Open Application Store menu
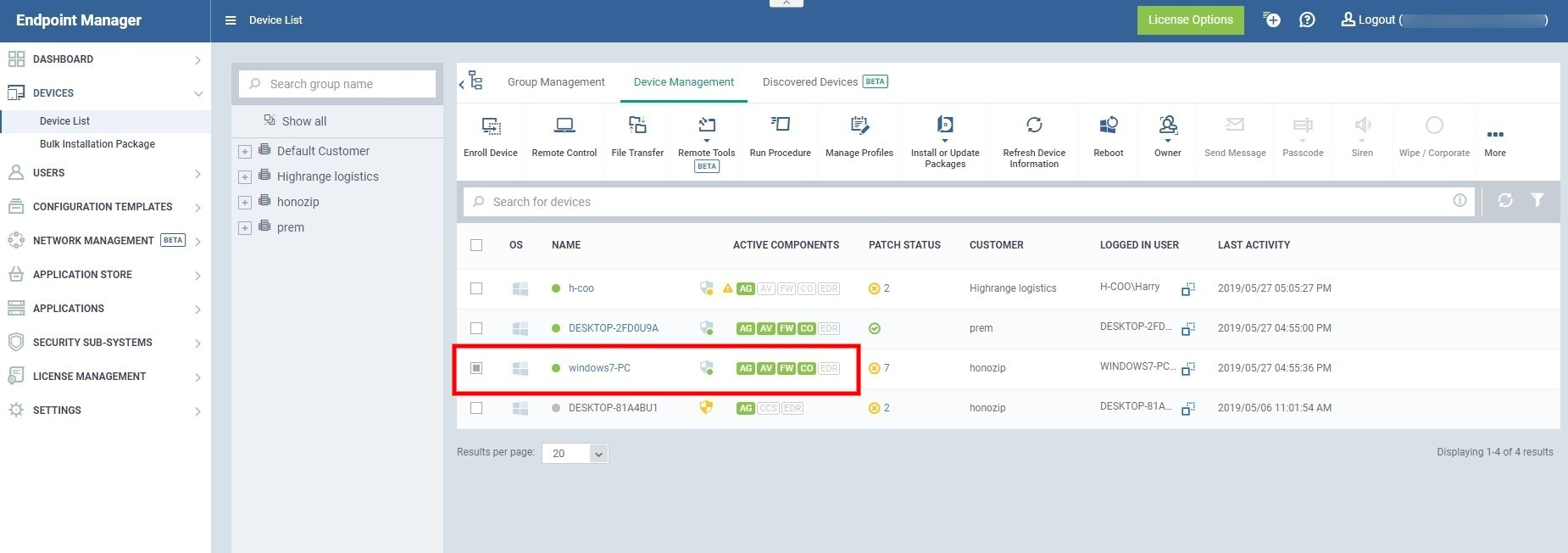 point(105,275)
